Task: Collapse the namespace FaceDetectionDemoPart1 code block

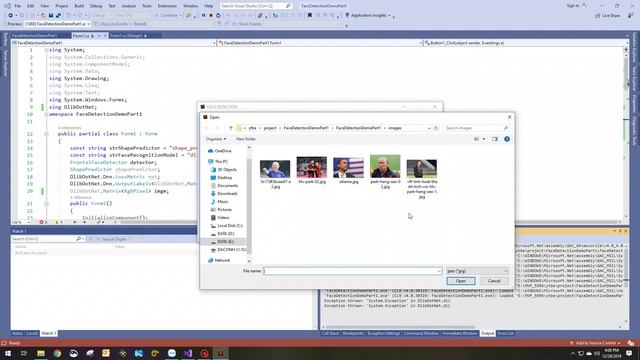Action: tap(46, 114)
